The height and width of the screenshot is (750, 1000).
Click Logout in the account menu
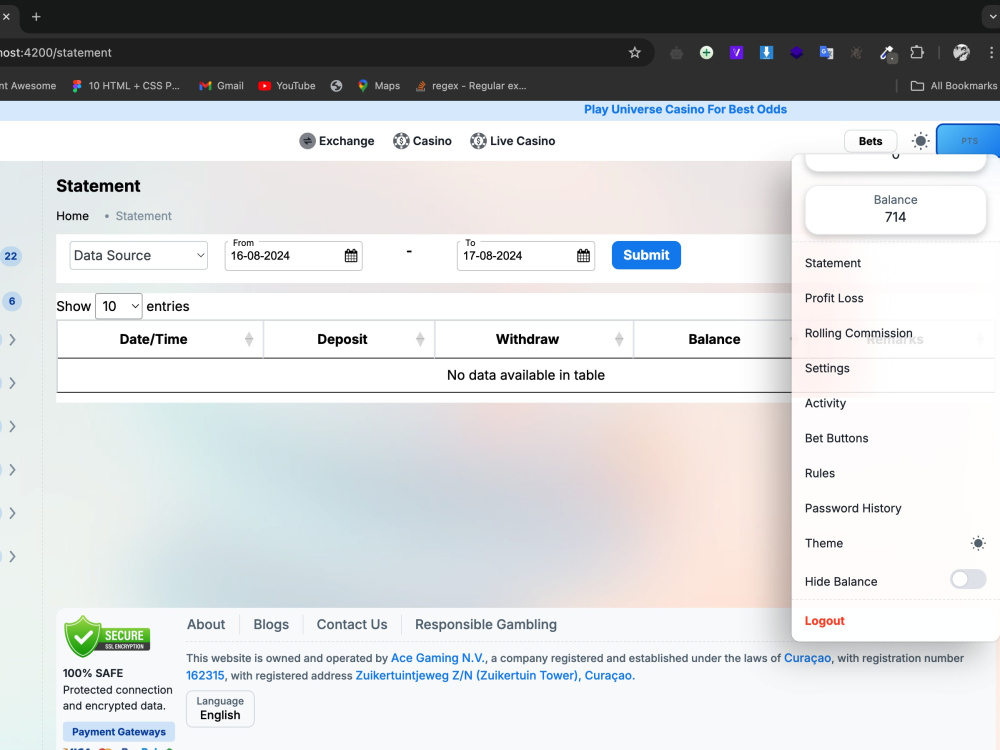[x=824, y=621]
